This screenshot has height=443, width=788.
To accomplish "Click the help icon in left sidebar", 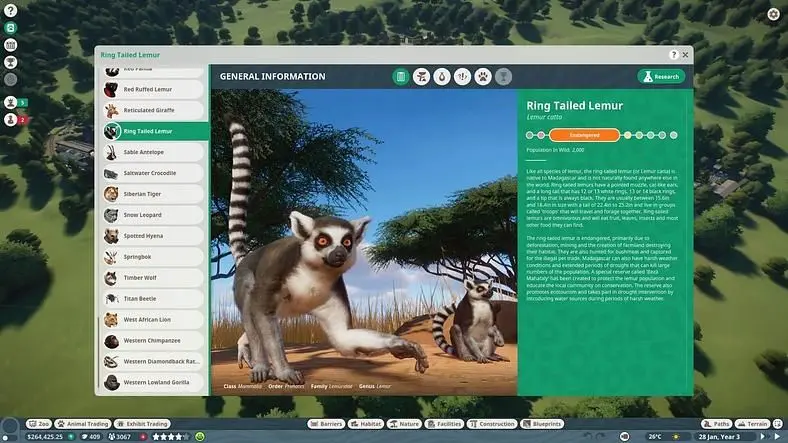I will pyautogui.click(x=11, y=10).
